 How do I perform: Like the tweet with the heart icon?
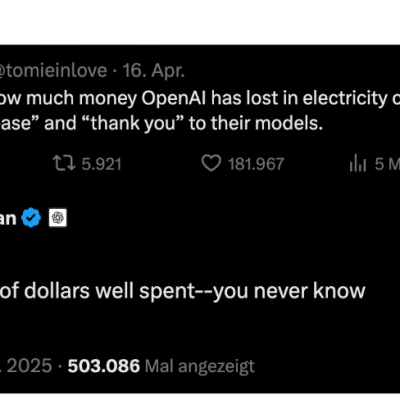[211, 163]
